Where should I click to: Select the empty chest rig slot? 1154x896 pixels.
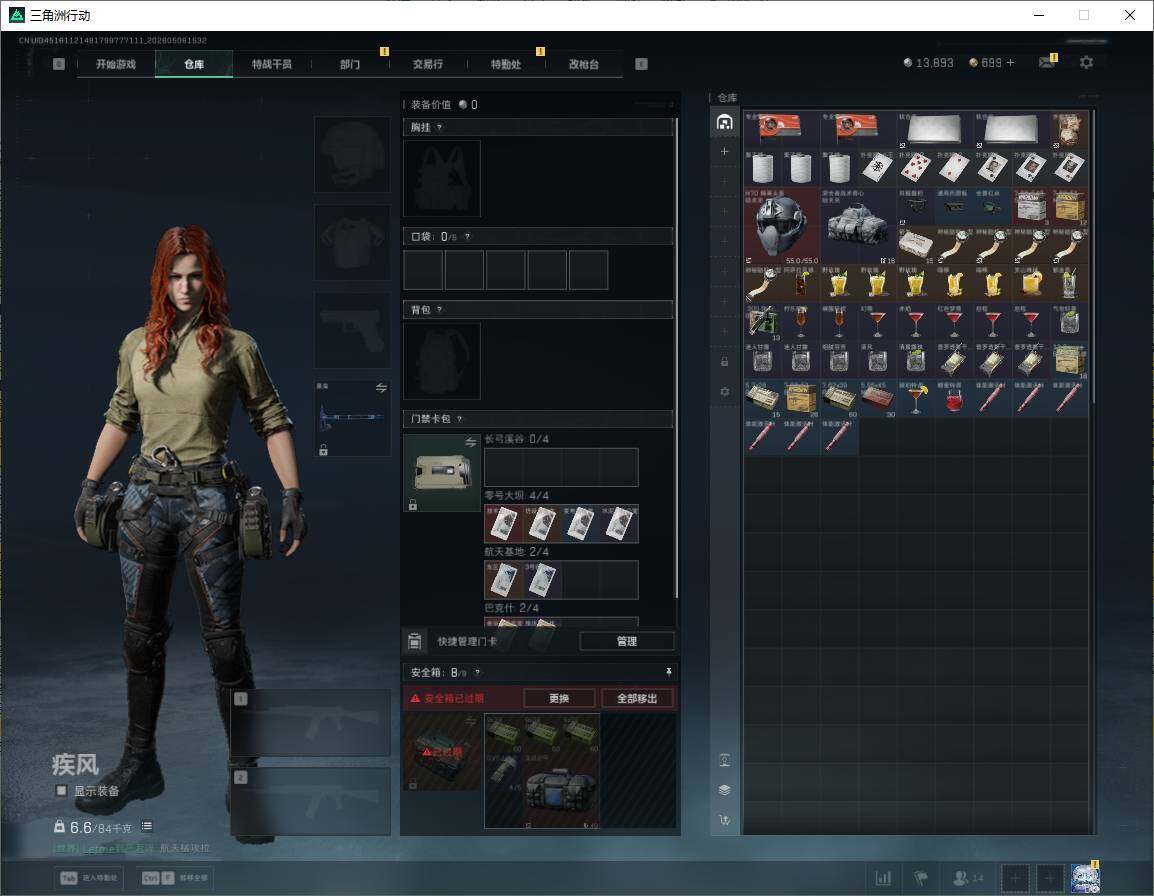(x=442, y=178)
